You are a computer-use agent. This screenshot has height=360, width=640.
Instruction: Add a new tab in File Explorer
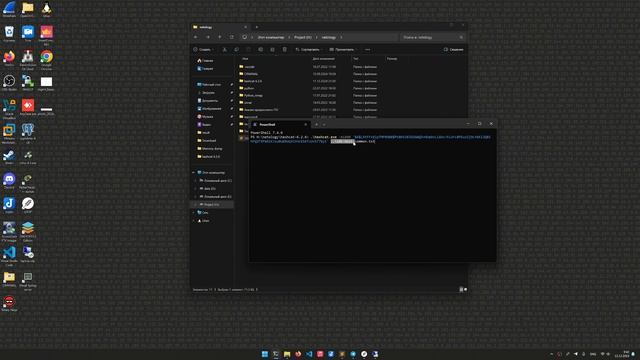point(257,27)
